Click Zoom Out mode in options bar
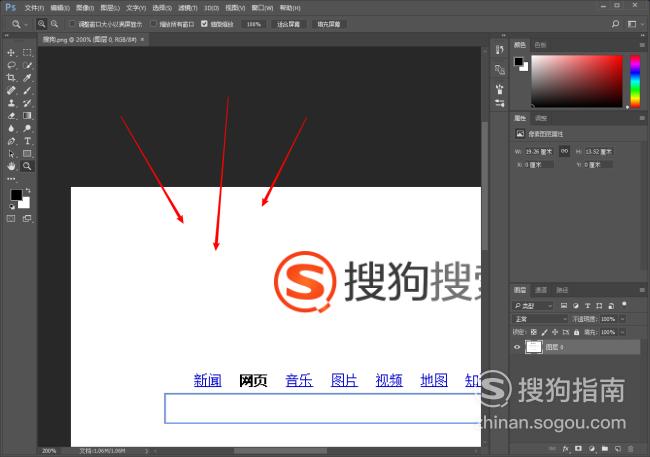This screenshot has height=457, width=650. tap(54, 24)
